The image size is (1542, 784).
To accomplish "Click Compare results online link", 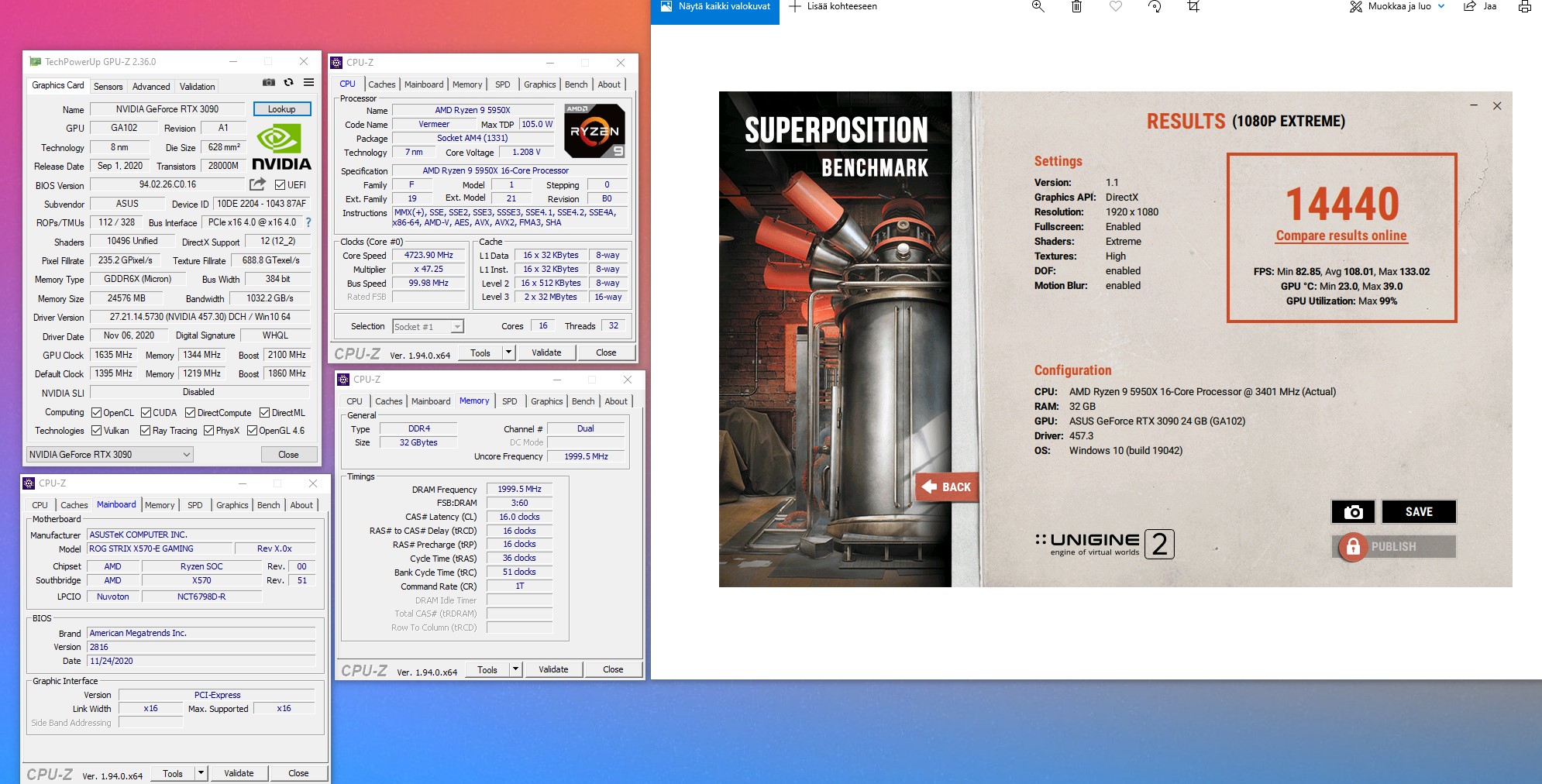I will [x=1341, y=236].
